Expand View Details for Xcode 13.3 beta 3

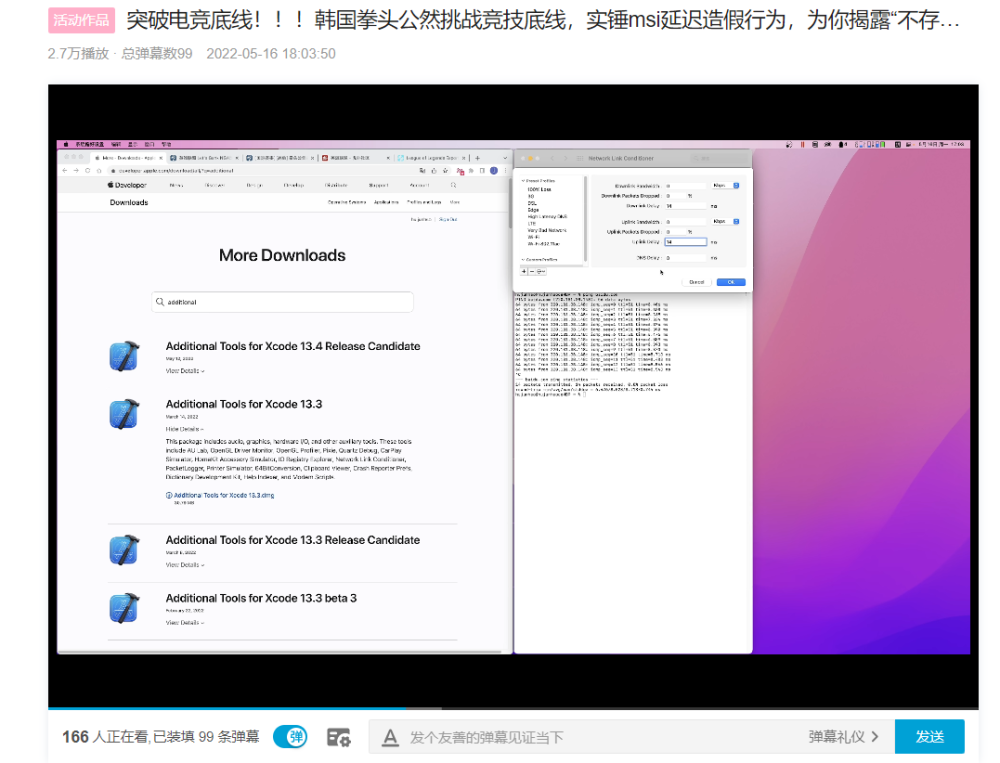point(185,623)
